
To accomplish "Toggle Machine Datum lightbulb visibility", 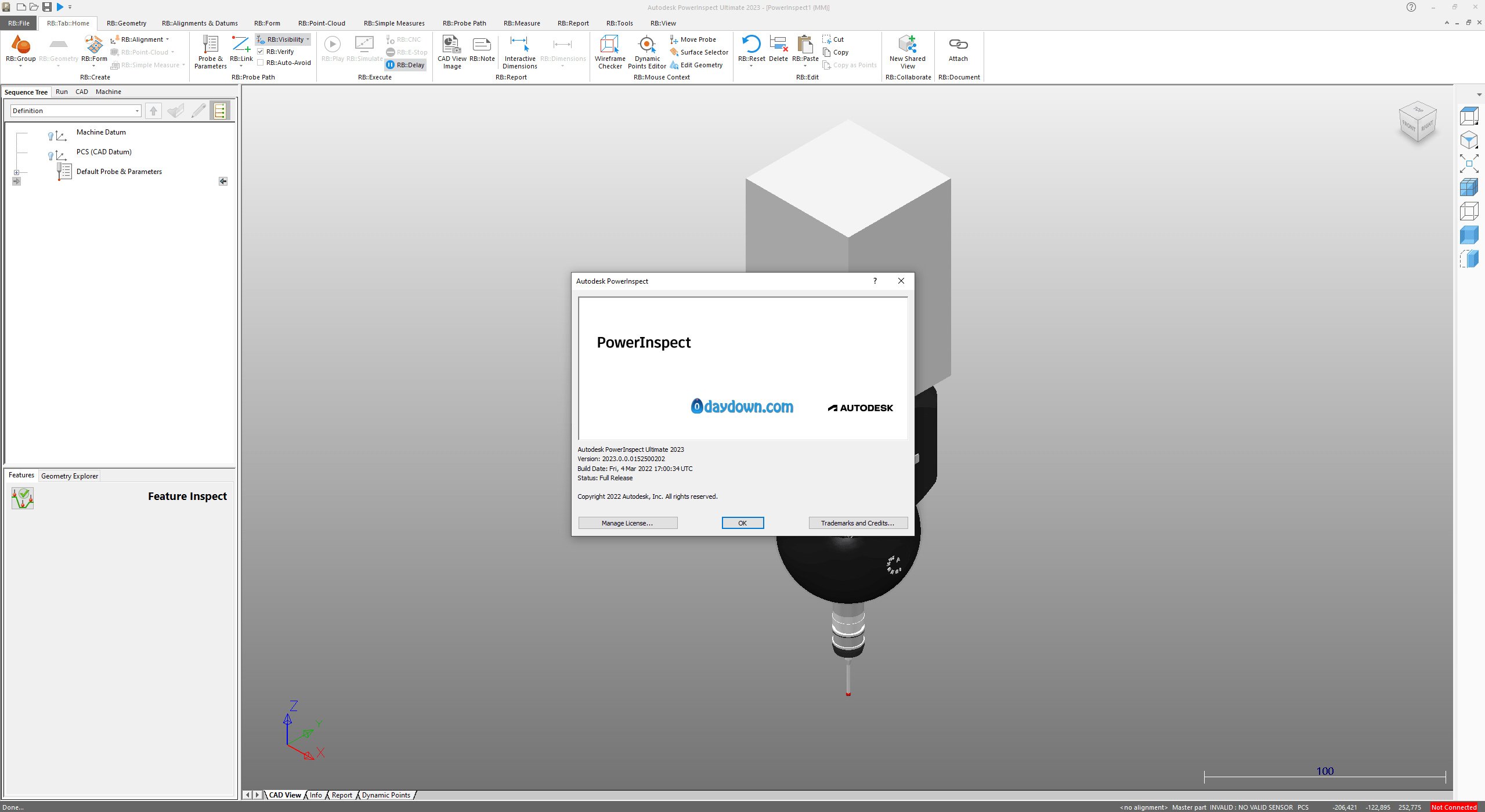I will [x=50, y=136].
